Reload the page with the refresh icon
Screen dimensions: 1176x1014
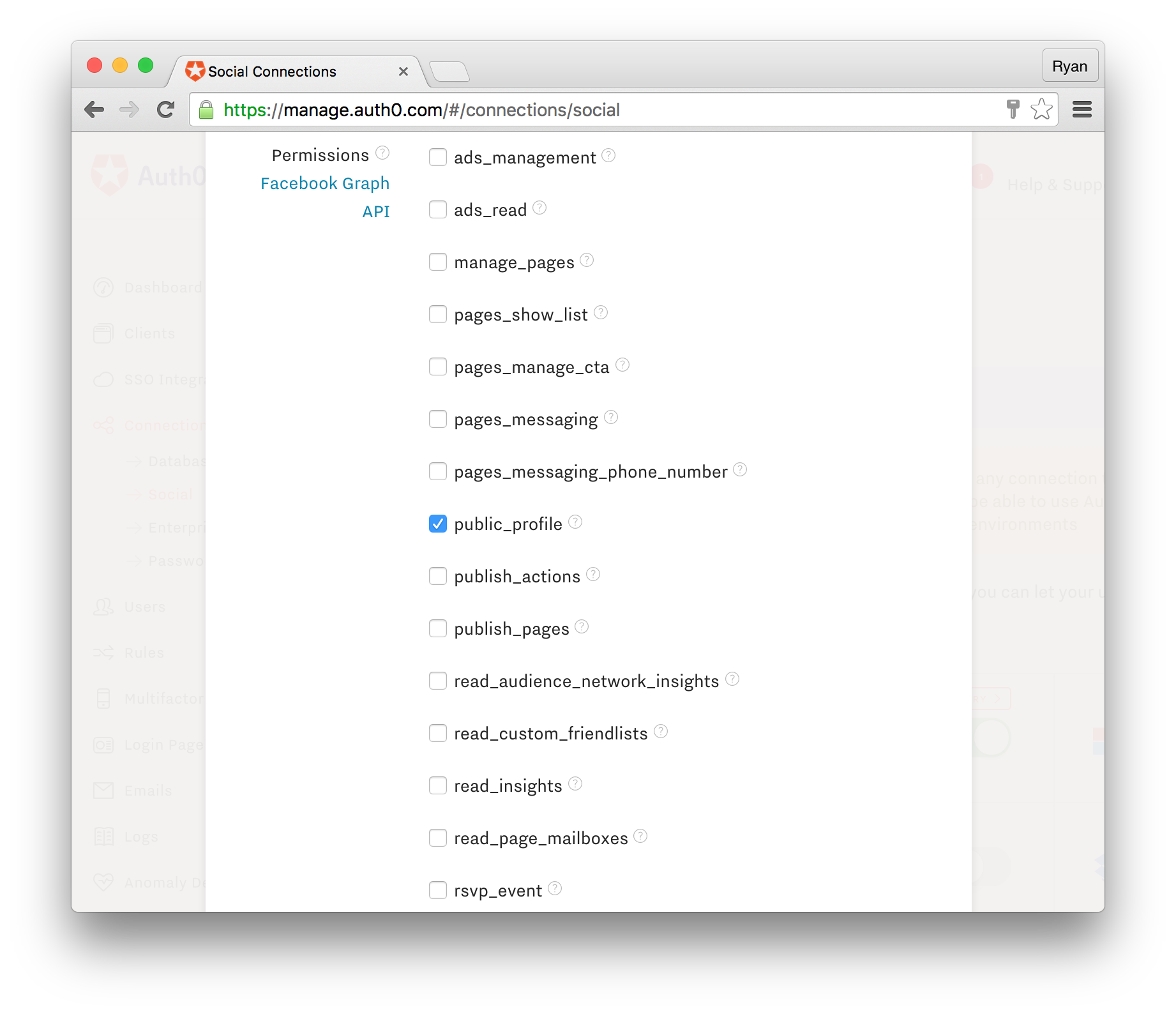click(166, 110)
